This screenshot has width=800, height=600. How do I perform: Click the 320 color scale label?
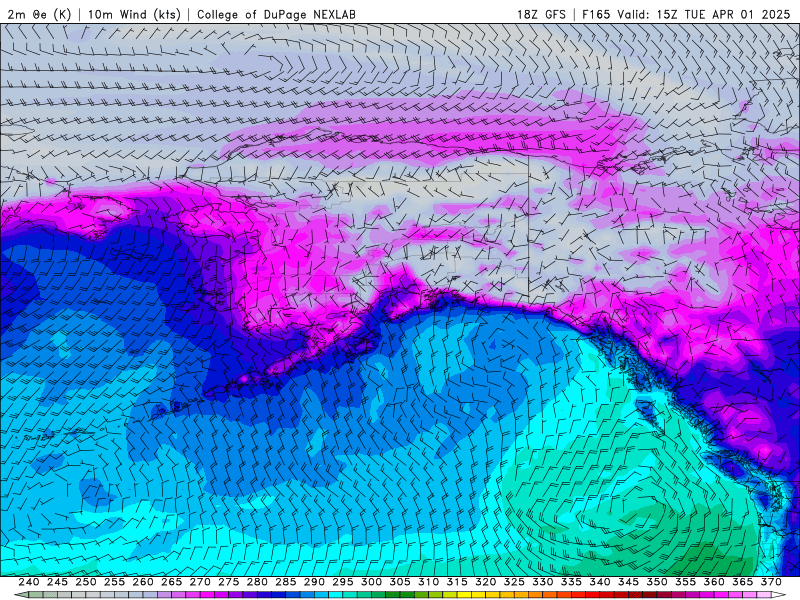click(x=486, y=582)
